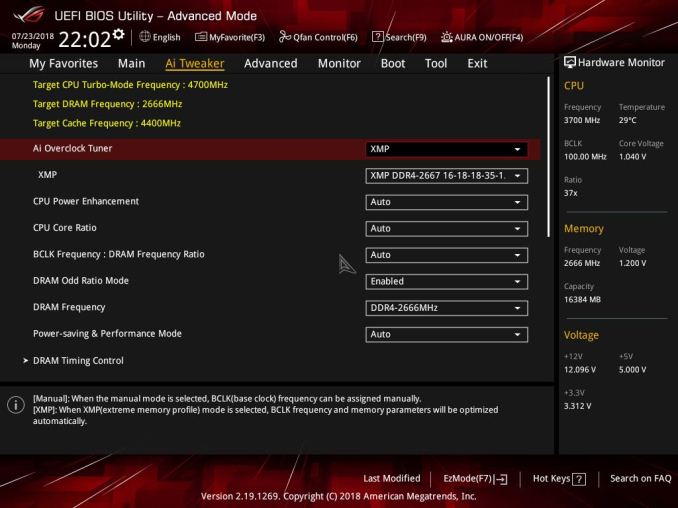This screenshot has height=508, width=678.
Task: Click the DRAM Odd Ratio Mode label
Action: click(80, 281)
